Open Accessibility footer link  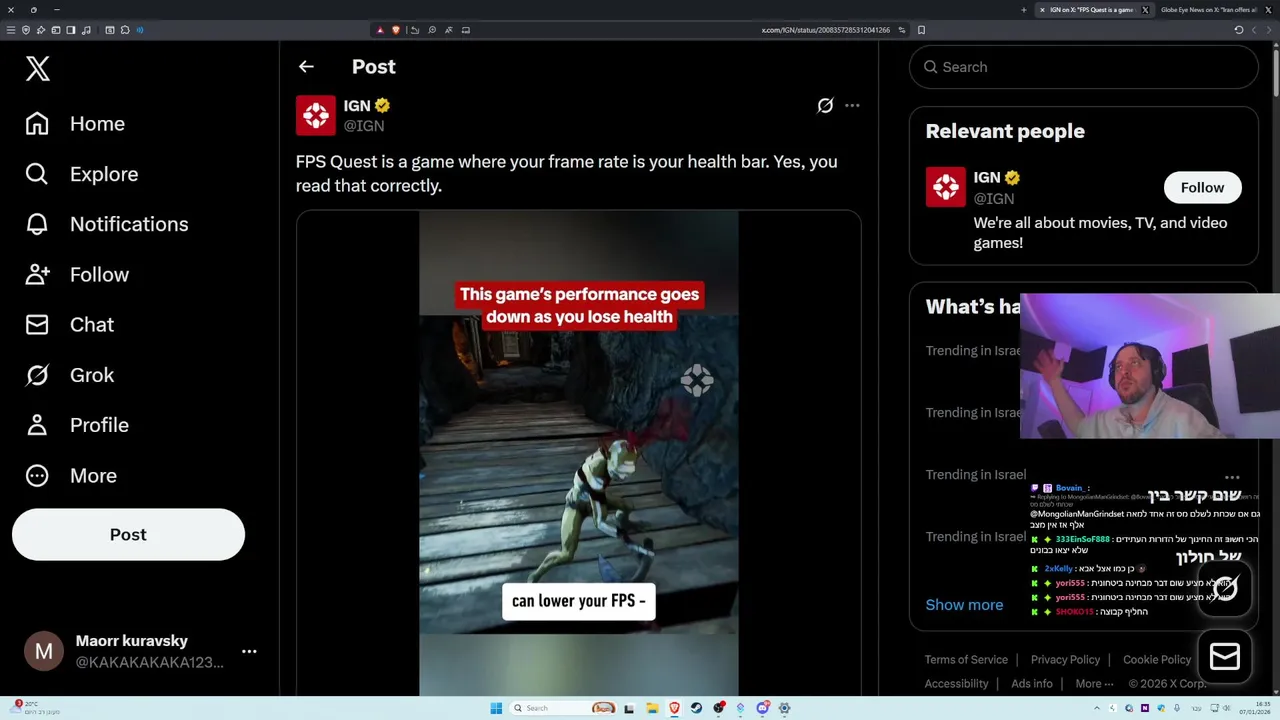tap(956, 684)
